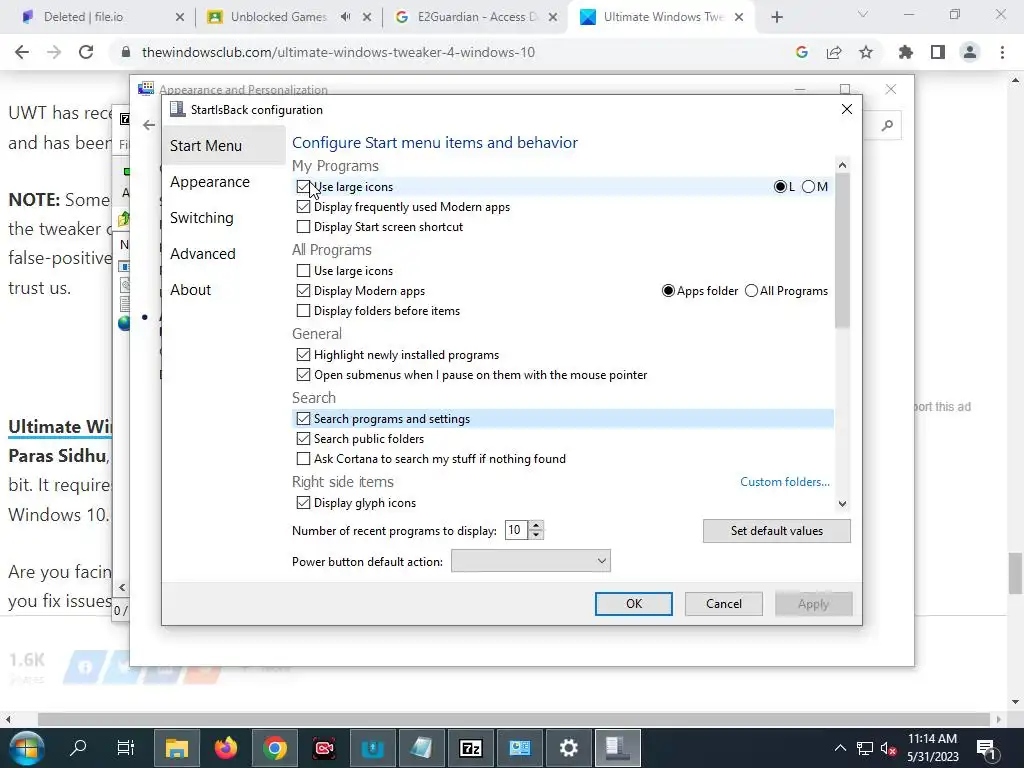Toggle Search programs and settings
1024x768 pixels.
pos(303,419)
